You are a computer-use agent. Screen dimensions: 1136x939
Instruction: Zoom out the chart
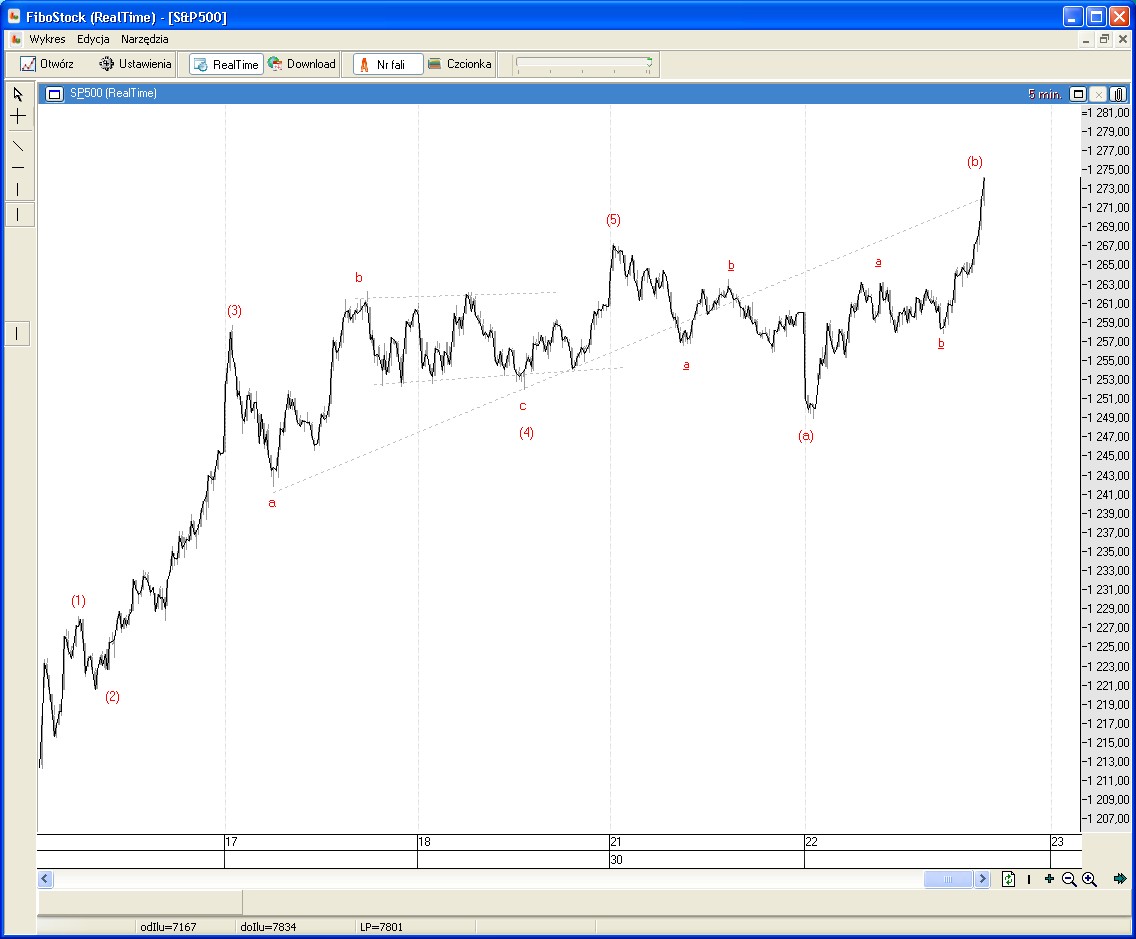[x=1069, y=880]
